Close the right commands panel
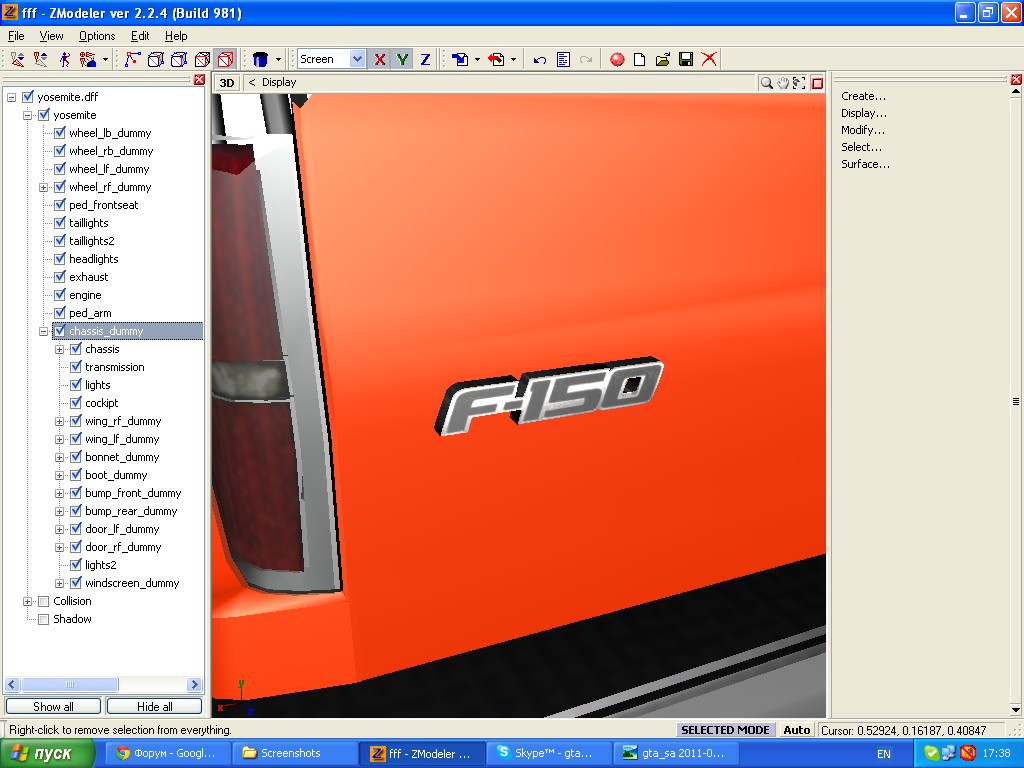This screenshot has height=768, width=1024. click(1016, 80)
